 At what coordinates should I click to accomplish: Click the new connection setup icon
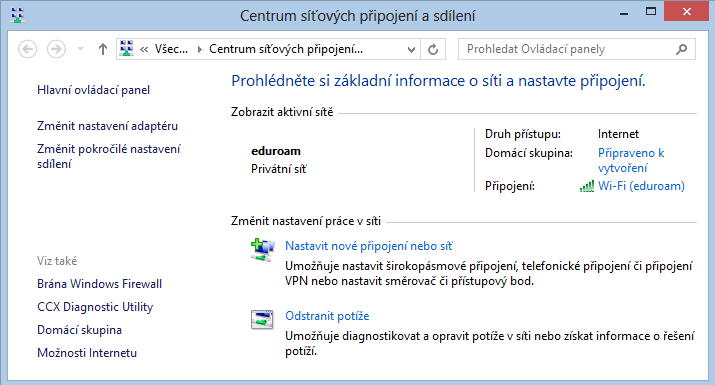point(262,250)
